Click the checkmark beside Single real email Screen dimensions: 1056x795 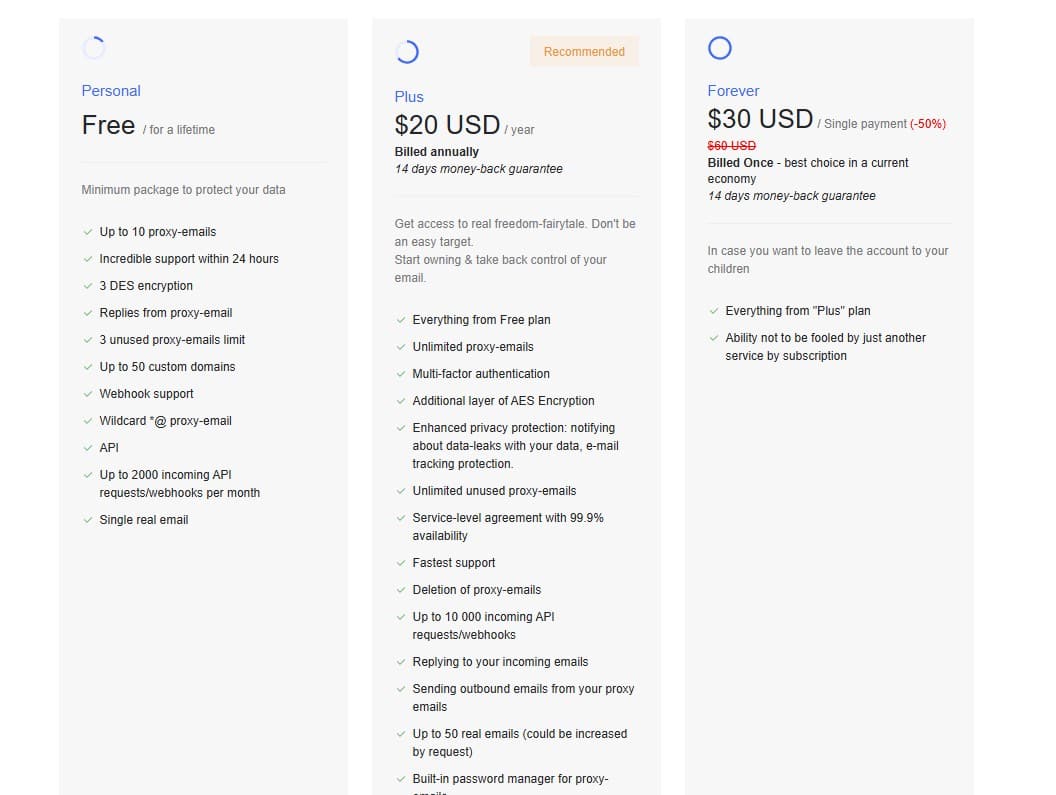[87, 520]
